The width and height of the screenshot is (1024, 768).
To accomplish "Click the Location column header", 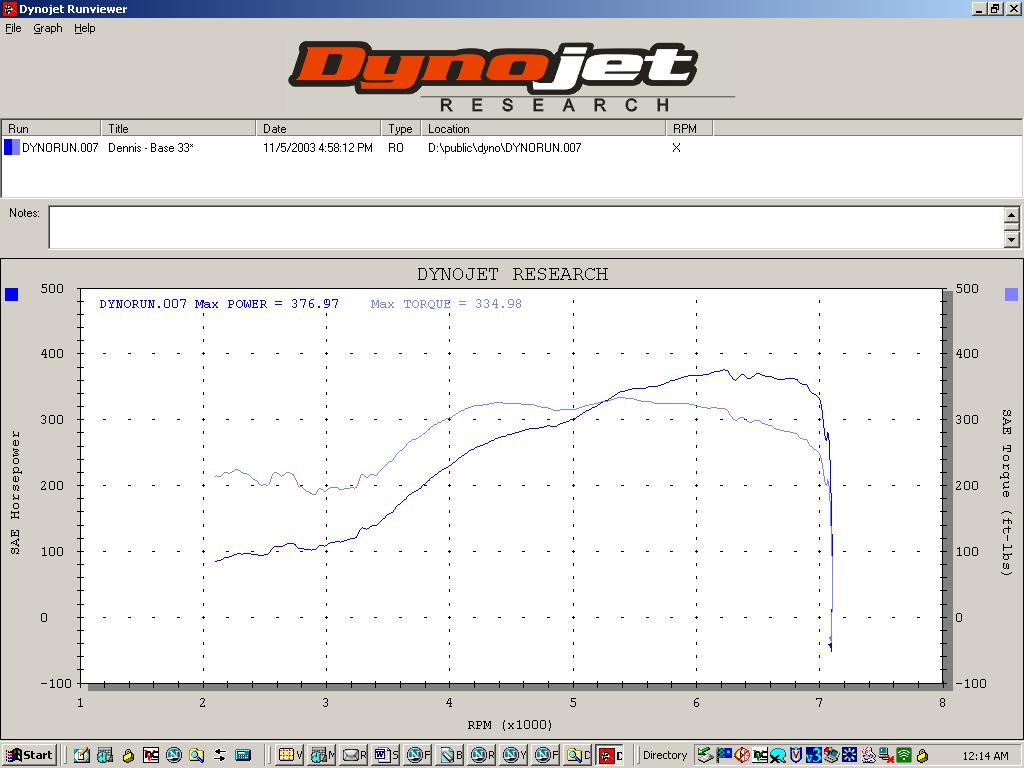I will tap(543, 128).
